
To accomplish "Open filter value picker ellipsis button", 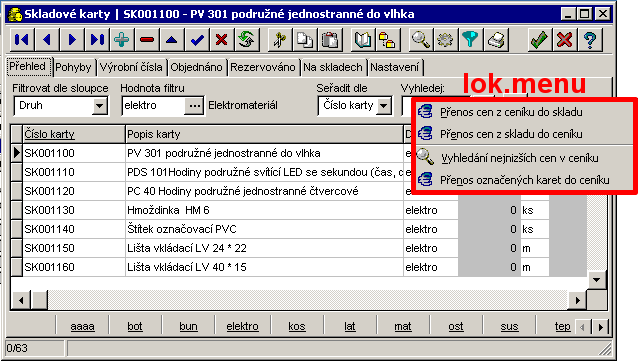I will click(x=194, y=106).
